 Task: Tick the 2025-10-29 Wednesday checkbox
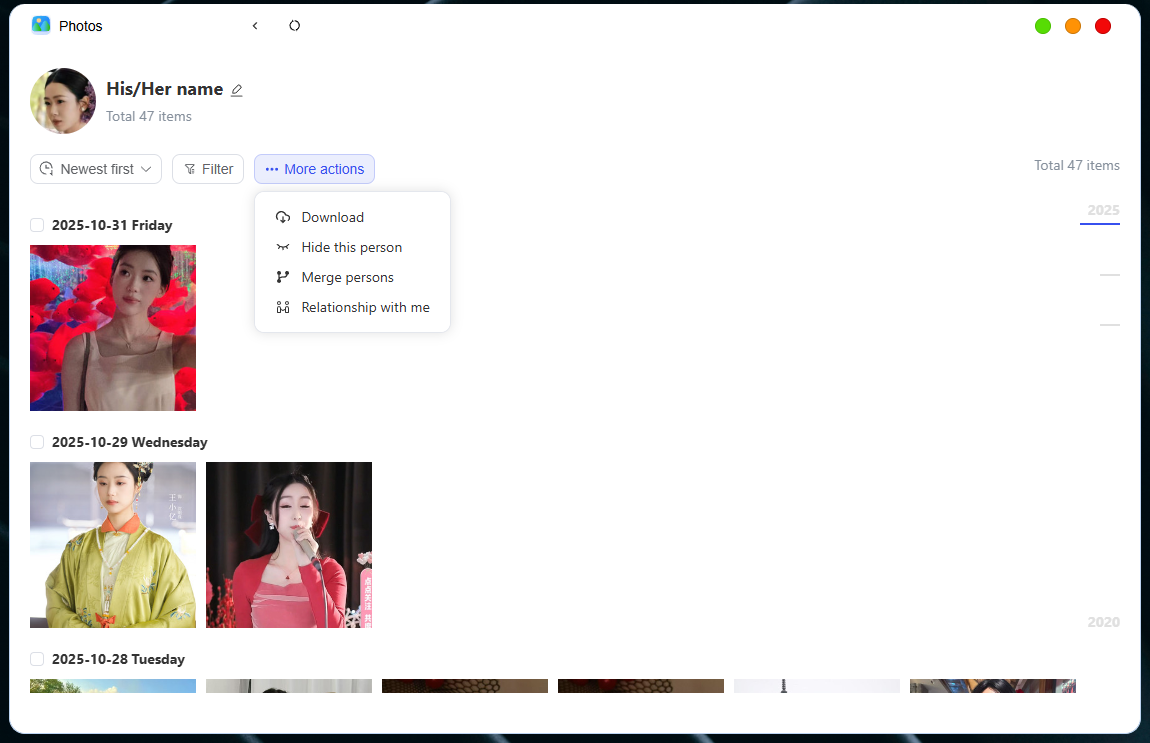[x=37, y=442]
